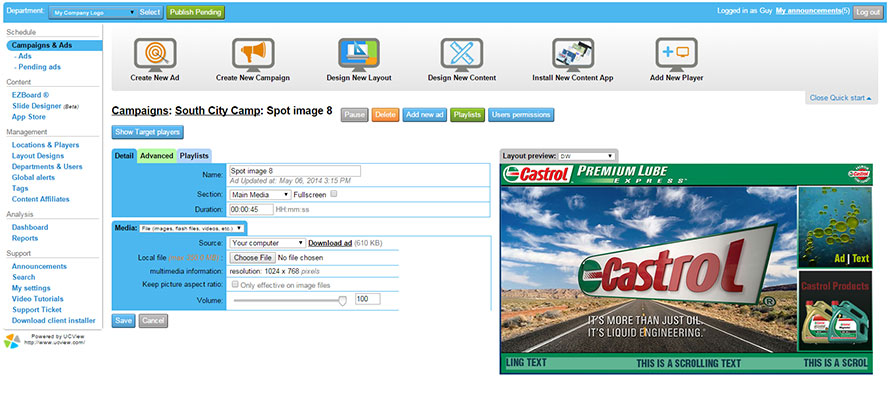Viewport: 888px width, 400px height.
Task: Click the Save button
Action: [x=123, y=321]
